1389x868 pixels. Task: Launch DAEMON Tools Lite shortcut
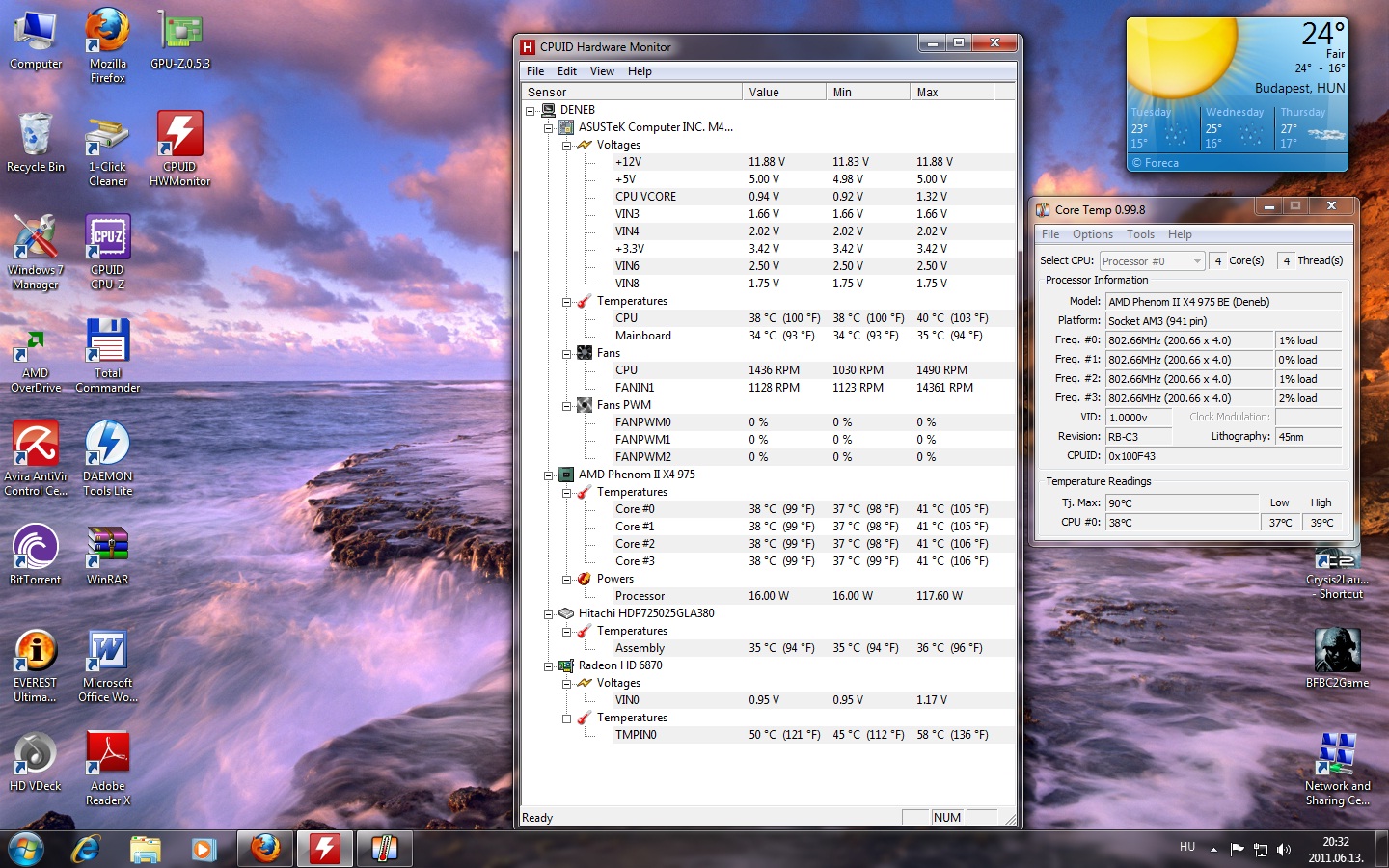tap(107, 459)
